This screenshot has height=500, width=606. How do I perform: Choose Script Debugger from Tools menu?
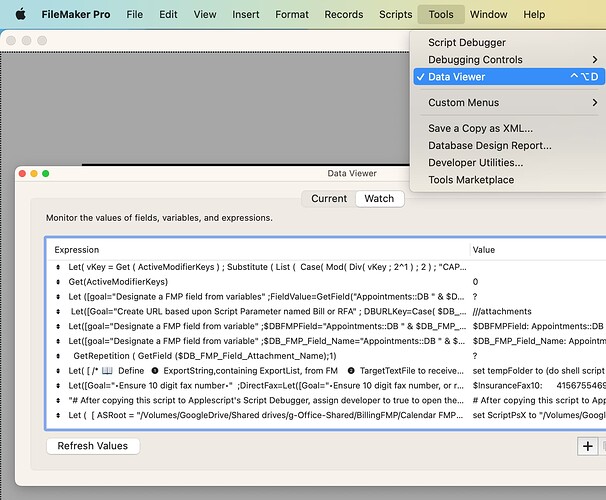click(x=509, y=43)
